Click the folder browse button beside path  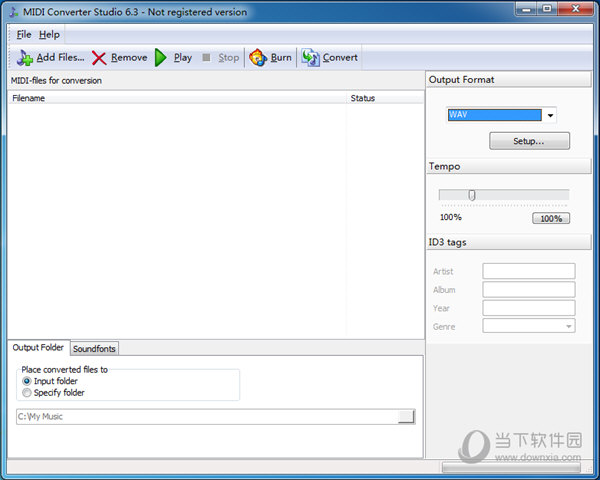click(406, 416)
